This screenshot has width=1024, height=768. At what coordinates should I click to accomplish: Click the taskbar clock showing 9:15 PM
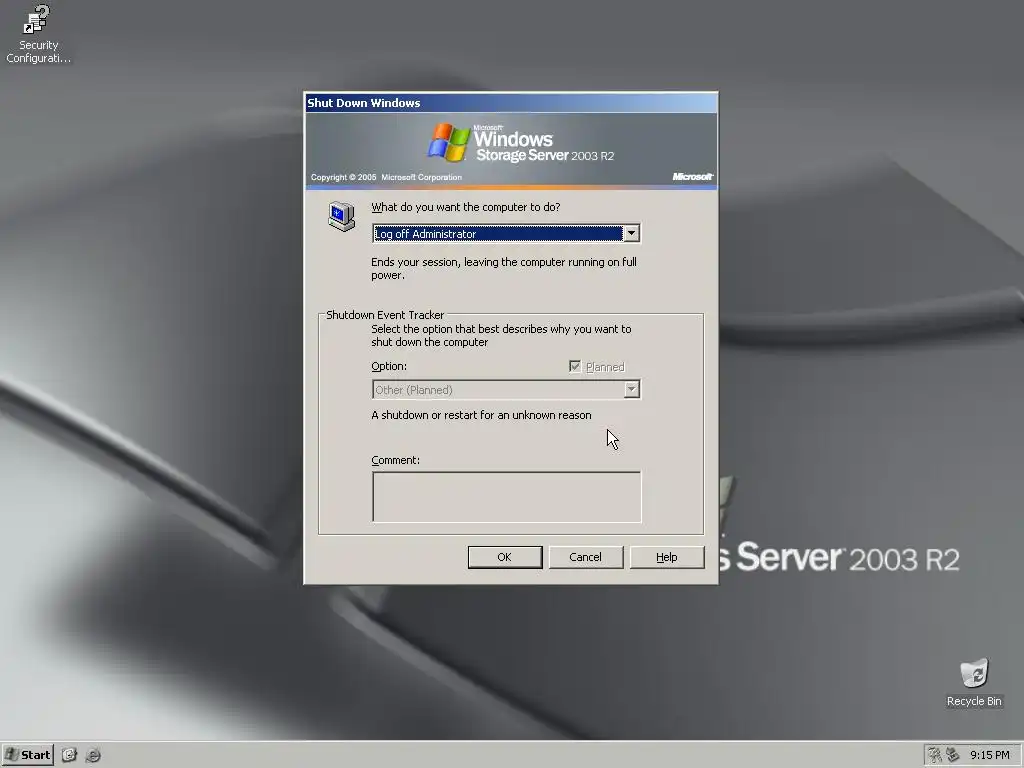click(989, 755)
